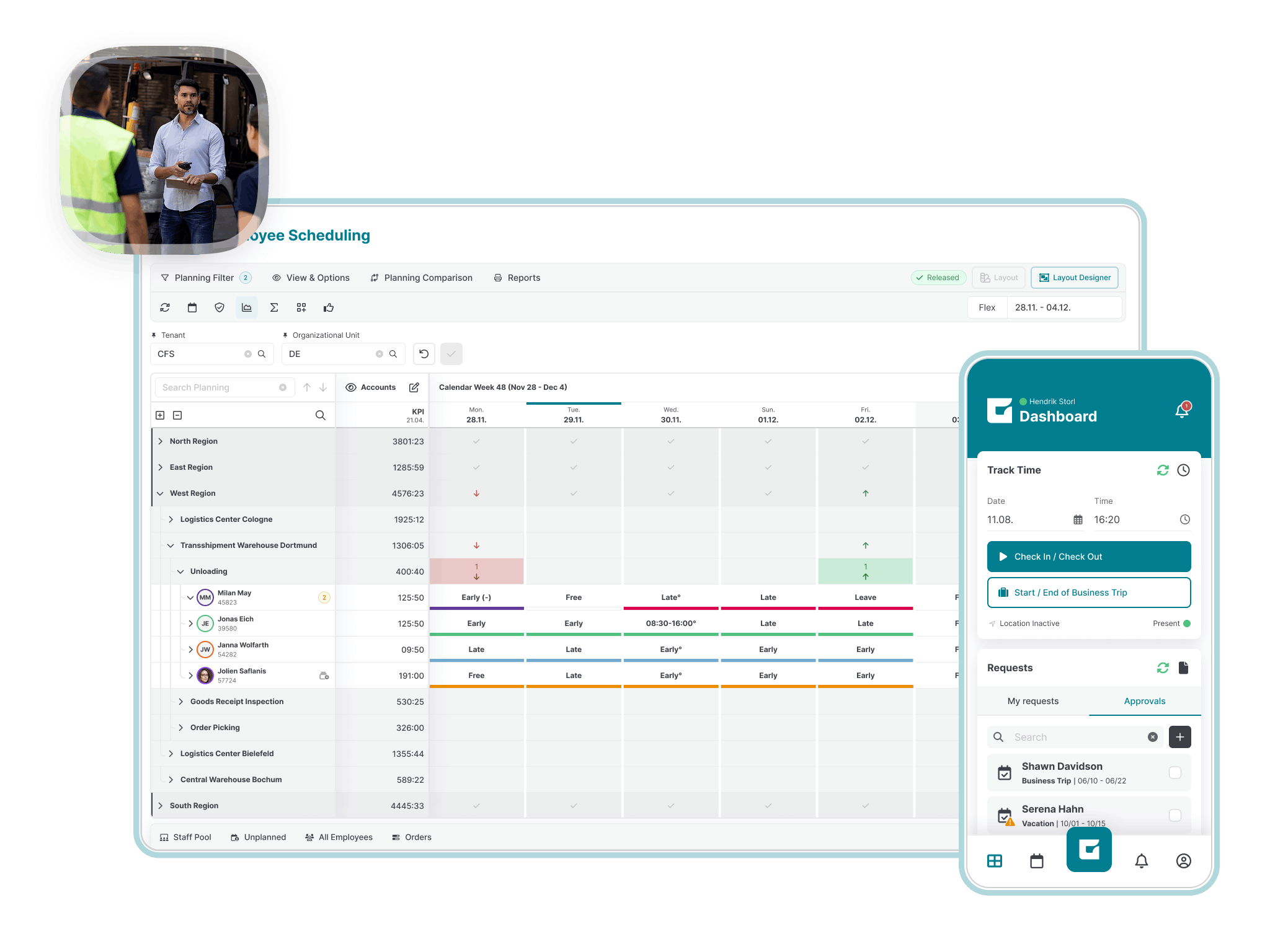Select the chart/statistics toolbar icon
The height and width of the screenshot is (952, 1270).
246,307
